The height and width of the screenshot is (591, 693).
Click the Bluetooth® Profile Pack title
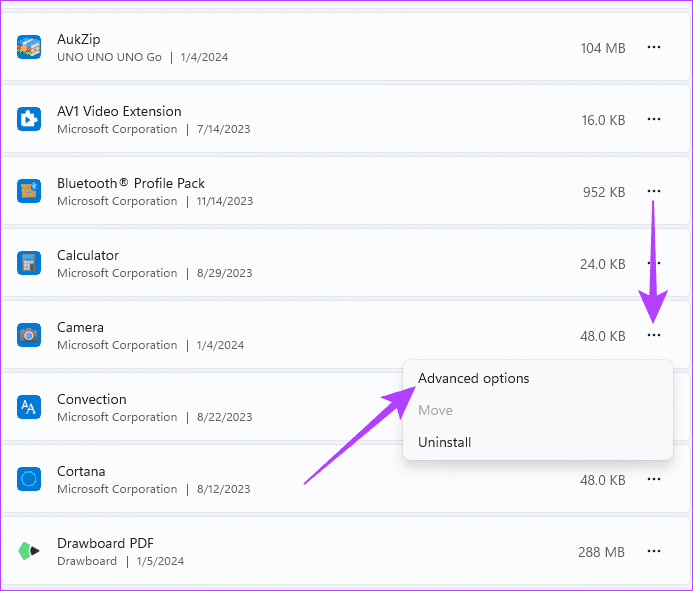(131, 183)
